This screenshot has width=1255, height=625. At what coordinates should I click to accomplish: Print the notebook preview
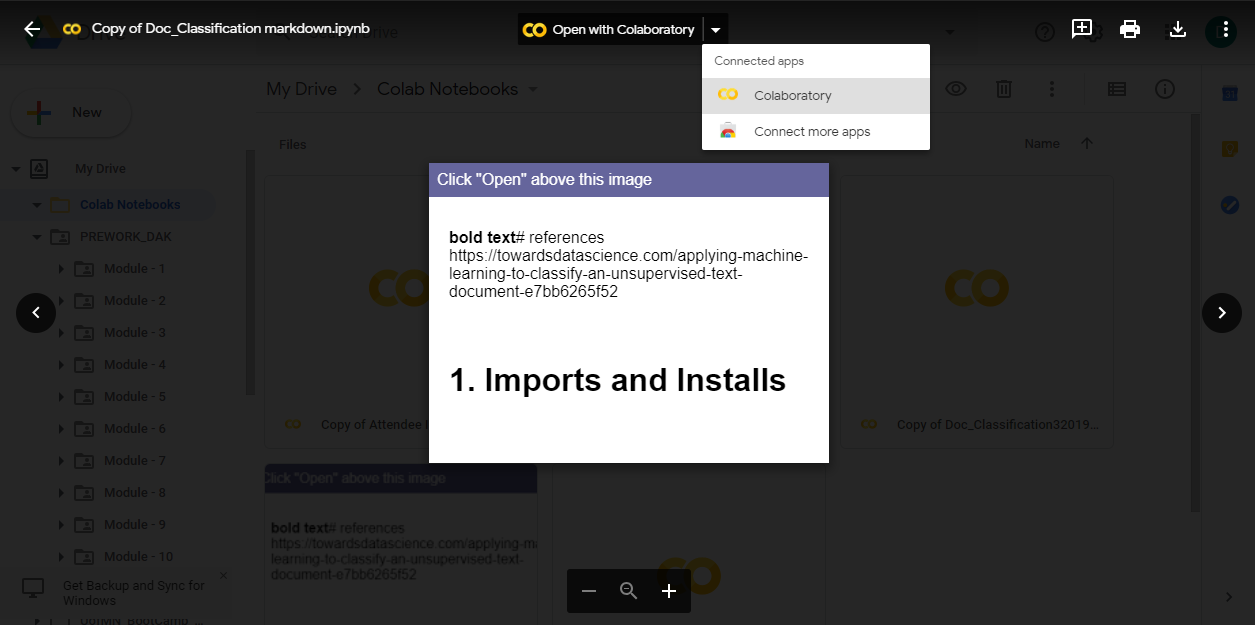pyautogui.click(x=1130, y=29)
